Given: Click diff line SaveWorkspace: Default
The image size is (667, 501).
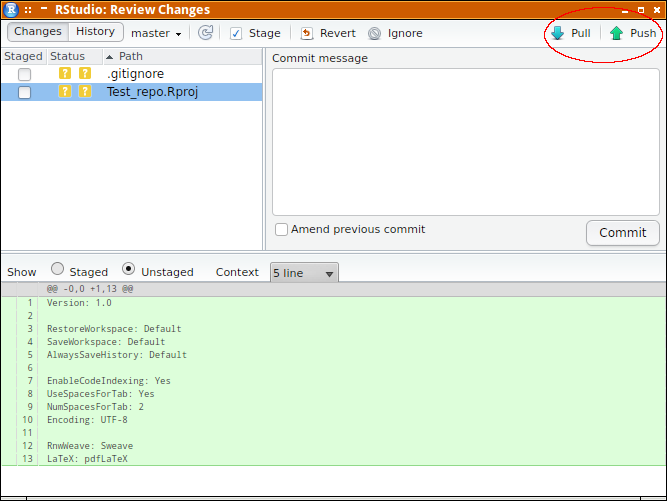Looking at the screenshot, I should (106, 342).
